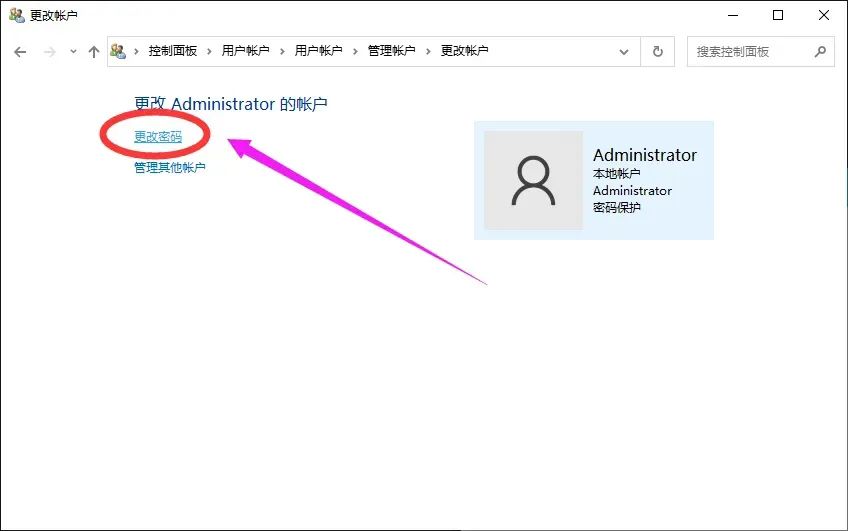The width and height of the screenshot is (848, 531).
Task: Open the recent locations dropdown arrow
Action: [73, 52]
